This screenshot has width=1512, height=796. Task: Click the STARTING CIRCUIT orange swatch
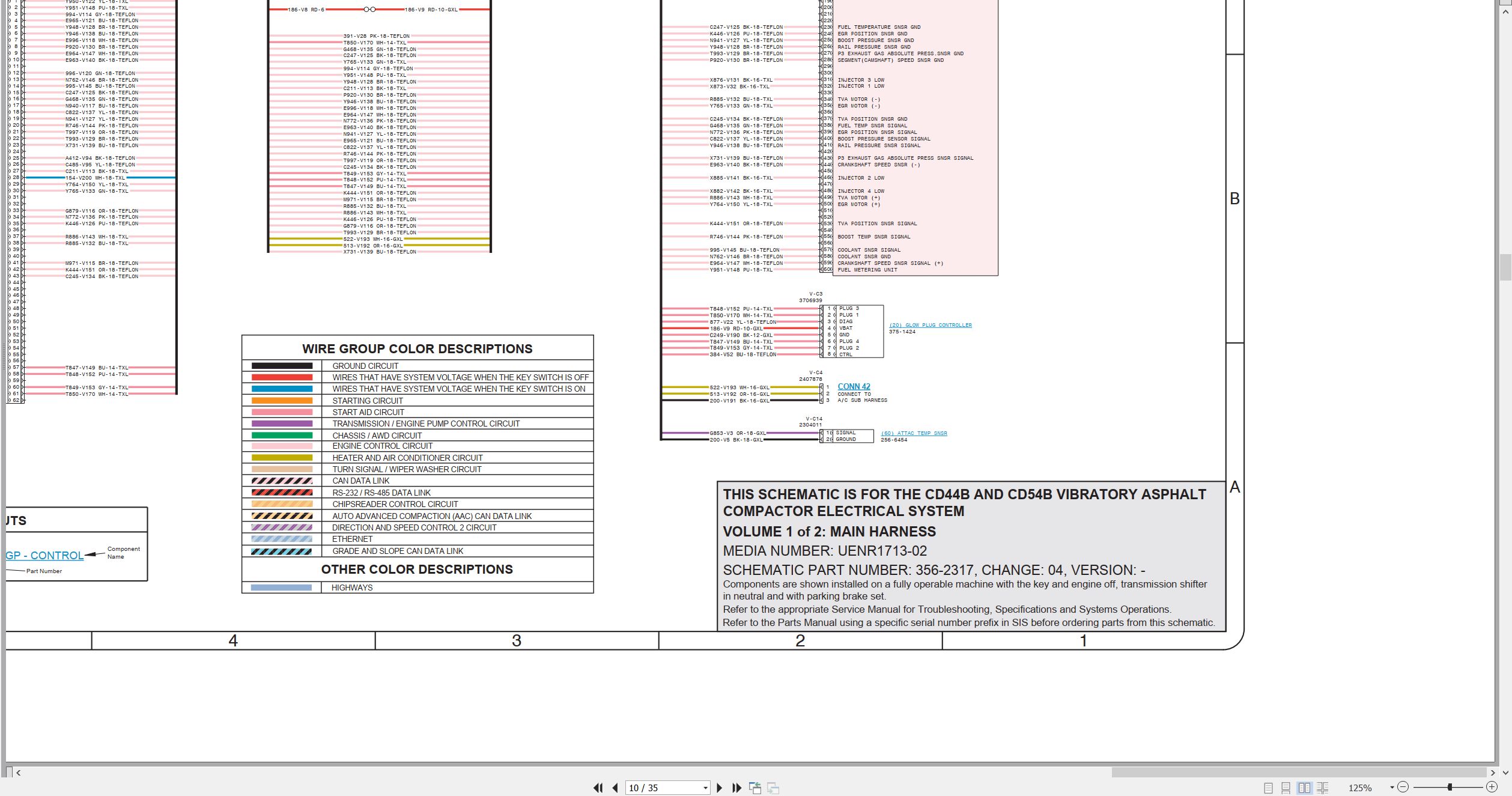coord(282,401)
